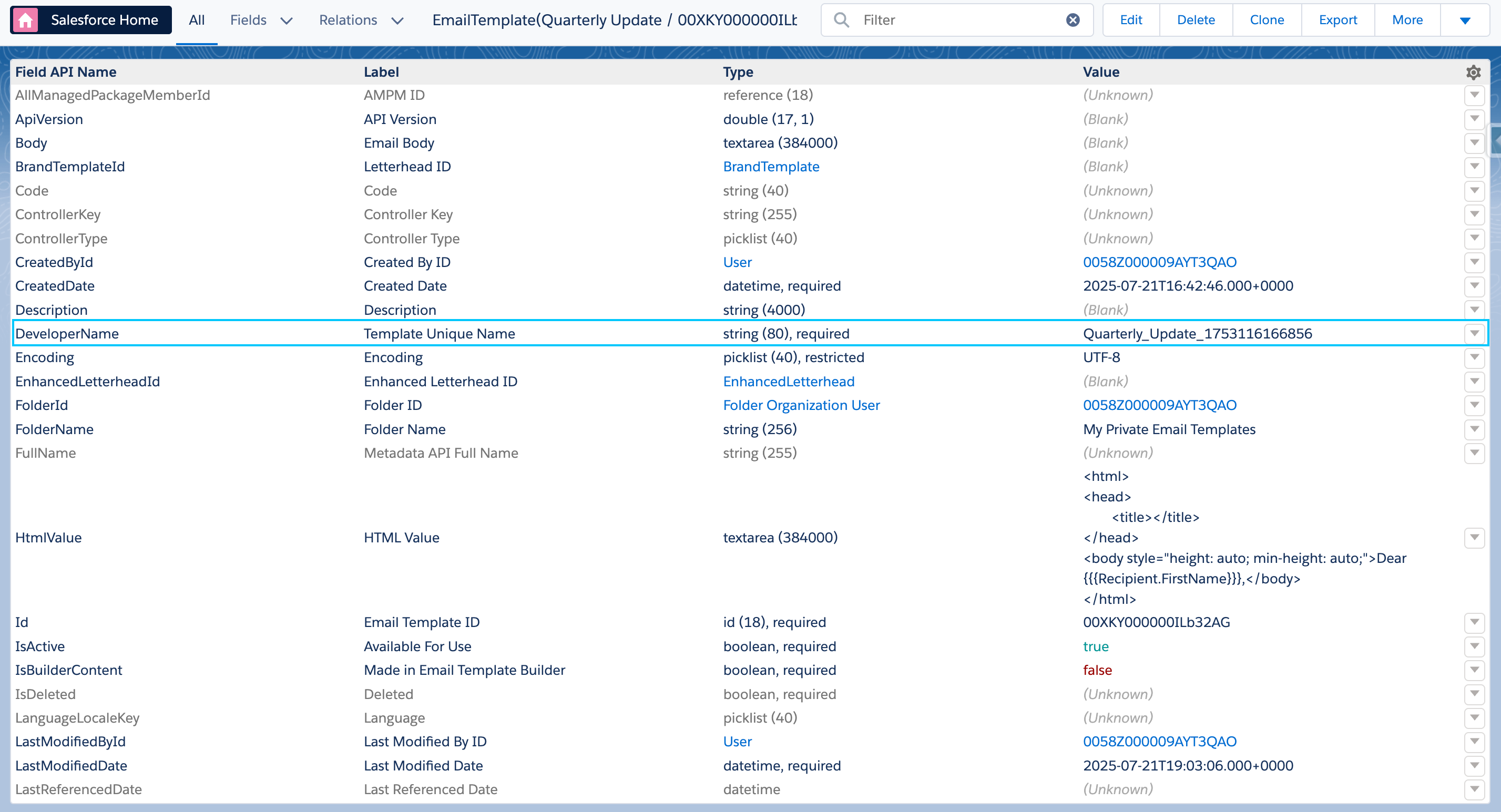Open the Folder Organization User link

[801, 405]
